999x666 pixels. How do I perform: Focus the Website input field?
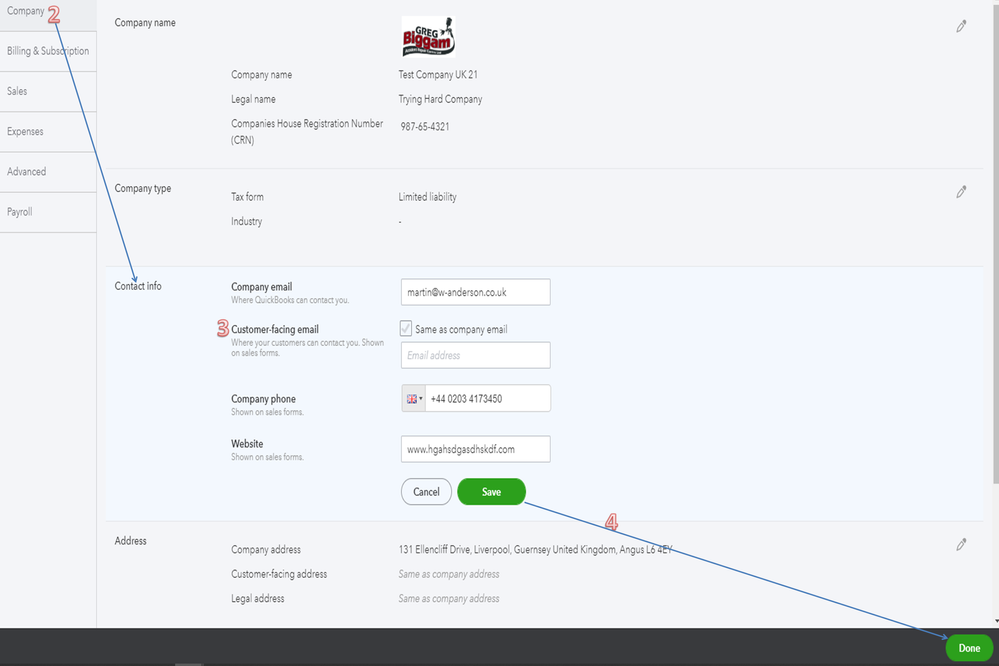tap(475, 449)
